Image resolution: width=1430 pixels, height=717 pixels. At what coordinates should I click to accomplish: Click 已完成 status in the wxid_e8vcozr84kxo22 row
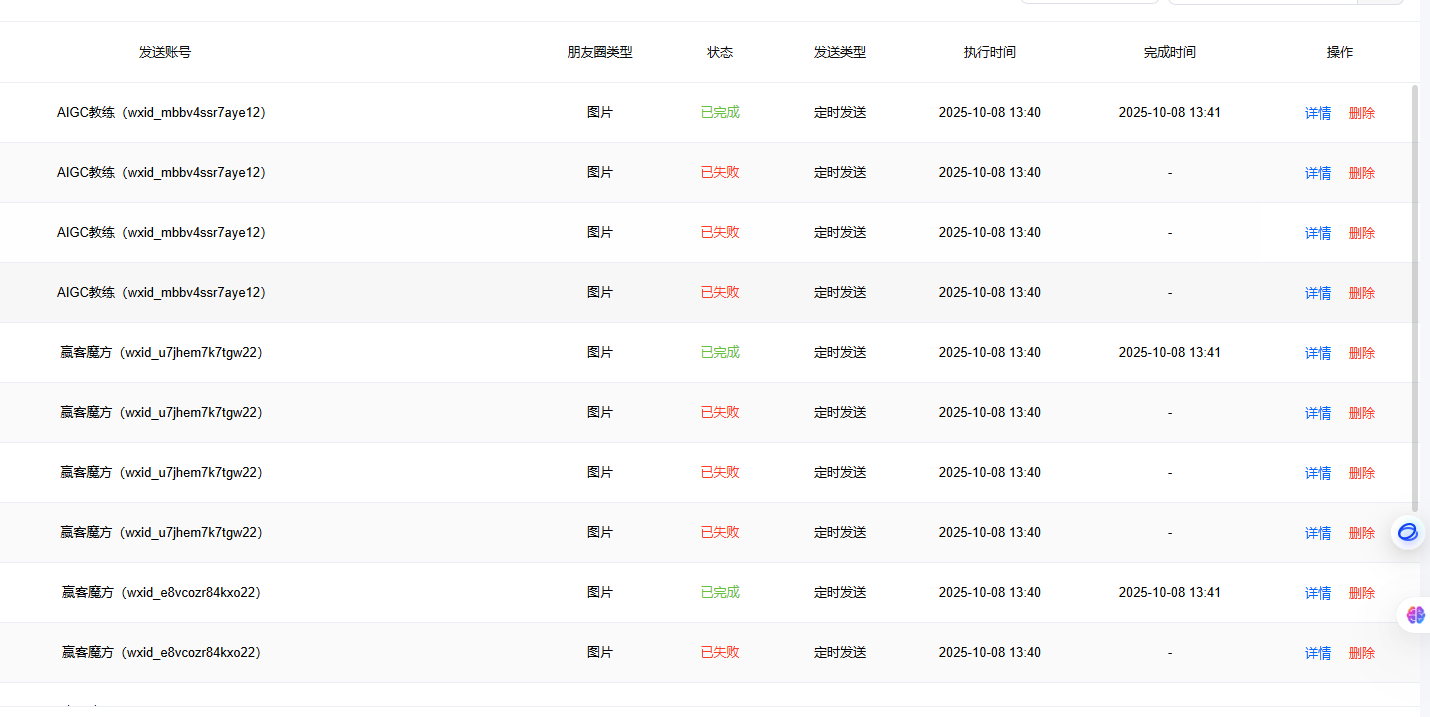[x=720, y=592]
